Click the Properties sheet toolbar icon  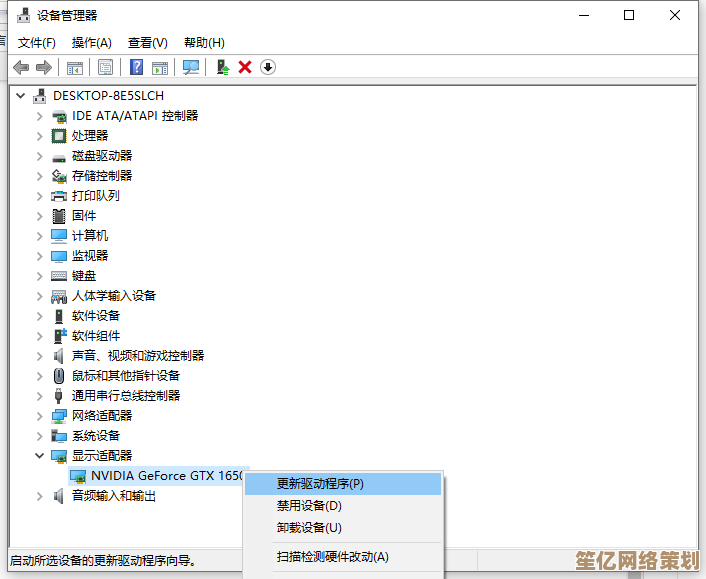[105, 67]
